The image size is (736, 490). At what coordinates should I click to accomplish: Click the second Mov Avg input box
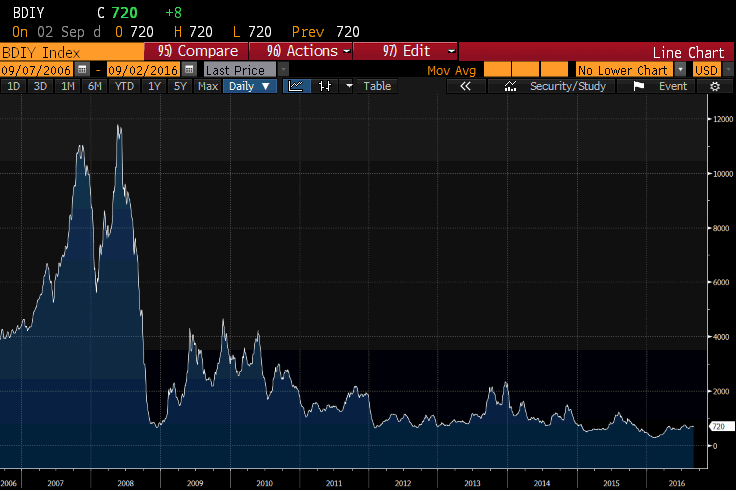525,70
